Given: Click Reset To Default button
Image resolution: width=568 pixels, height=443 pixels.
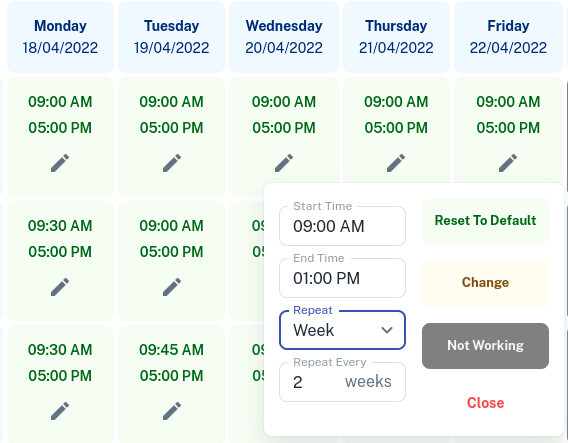Looking at the screenshot, I should coord(485,221).
